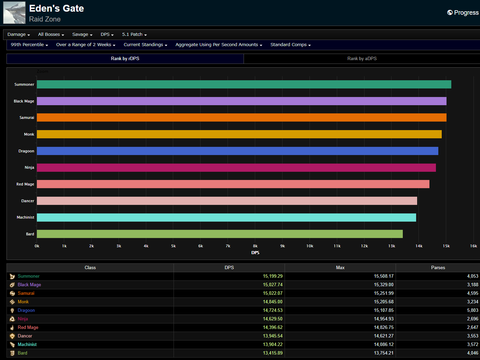Click the Eden's Gate zone thumbnail
The height and width of the screenshot is (360, 480).
[x=14, y=13]
